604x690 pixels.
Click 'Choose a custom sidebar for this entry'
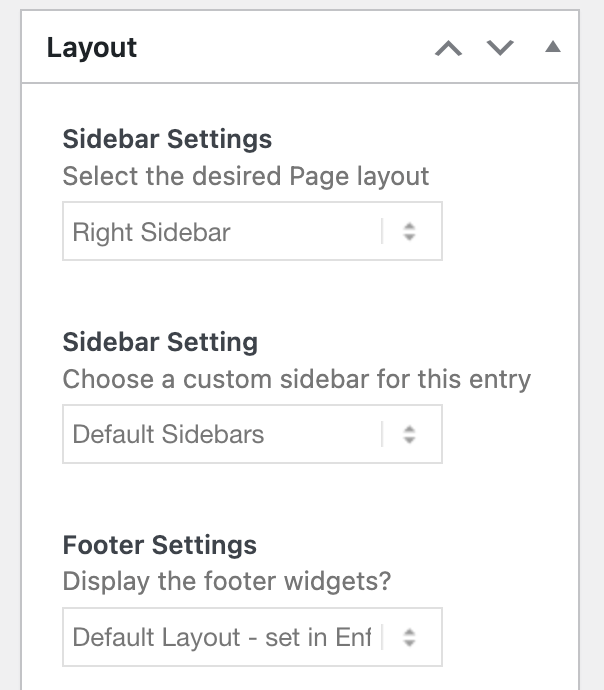point(296,380)
